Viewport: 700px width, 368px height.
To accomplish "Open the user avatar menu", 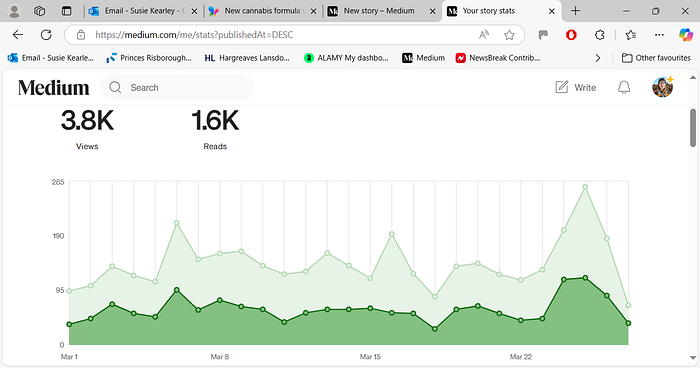I will (662, 87).
